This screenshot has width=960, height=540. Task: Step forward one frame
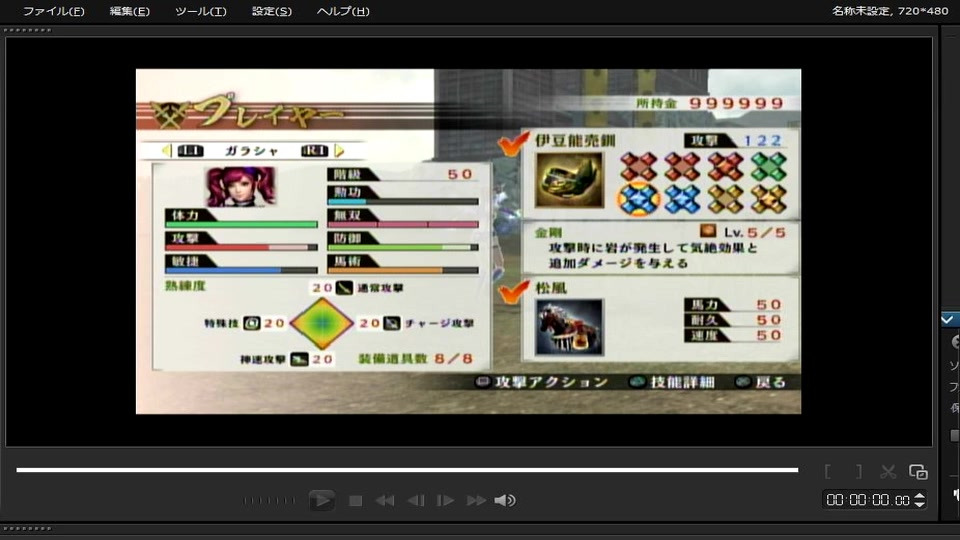point(445,501)
